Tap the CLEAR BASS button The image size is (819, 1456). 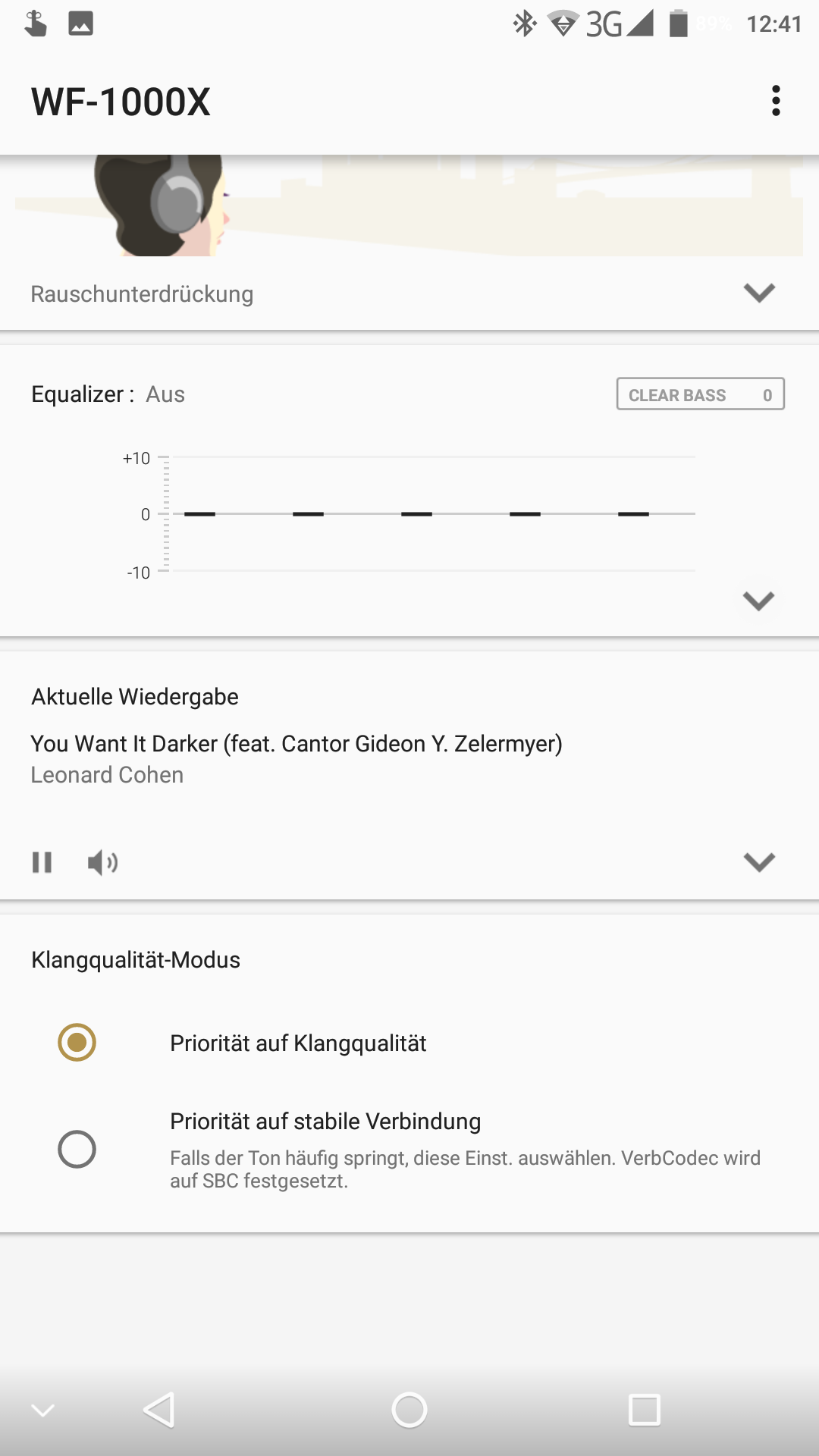[700, 394]
